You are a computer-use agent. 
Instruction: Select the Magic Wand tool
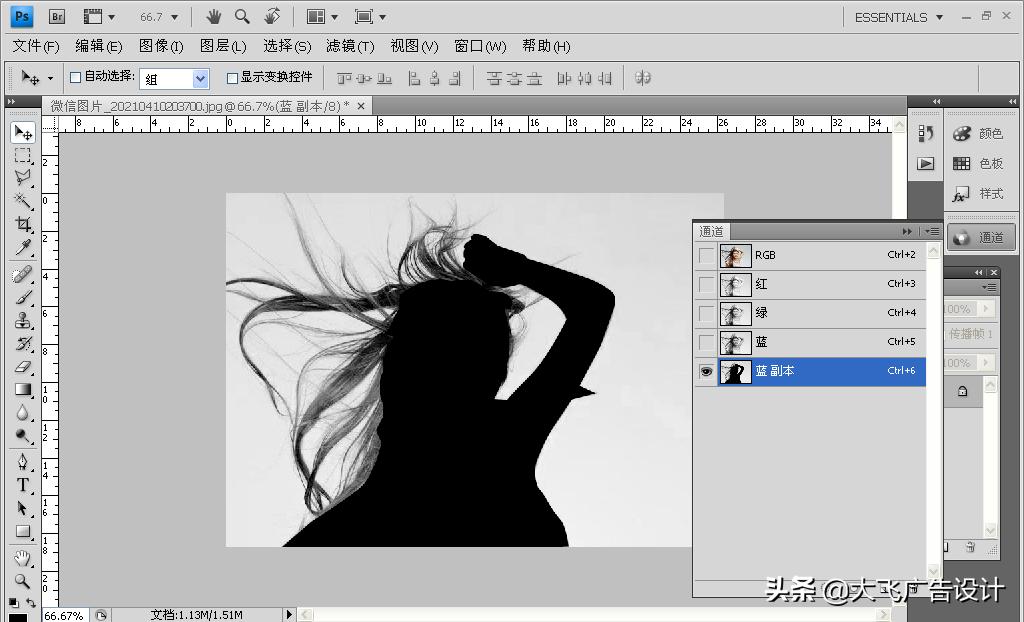23,201
